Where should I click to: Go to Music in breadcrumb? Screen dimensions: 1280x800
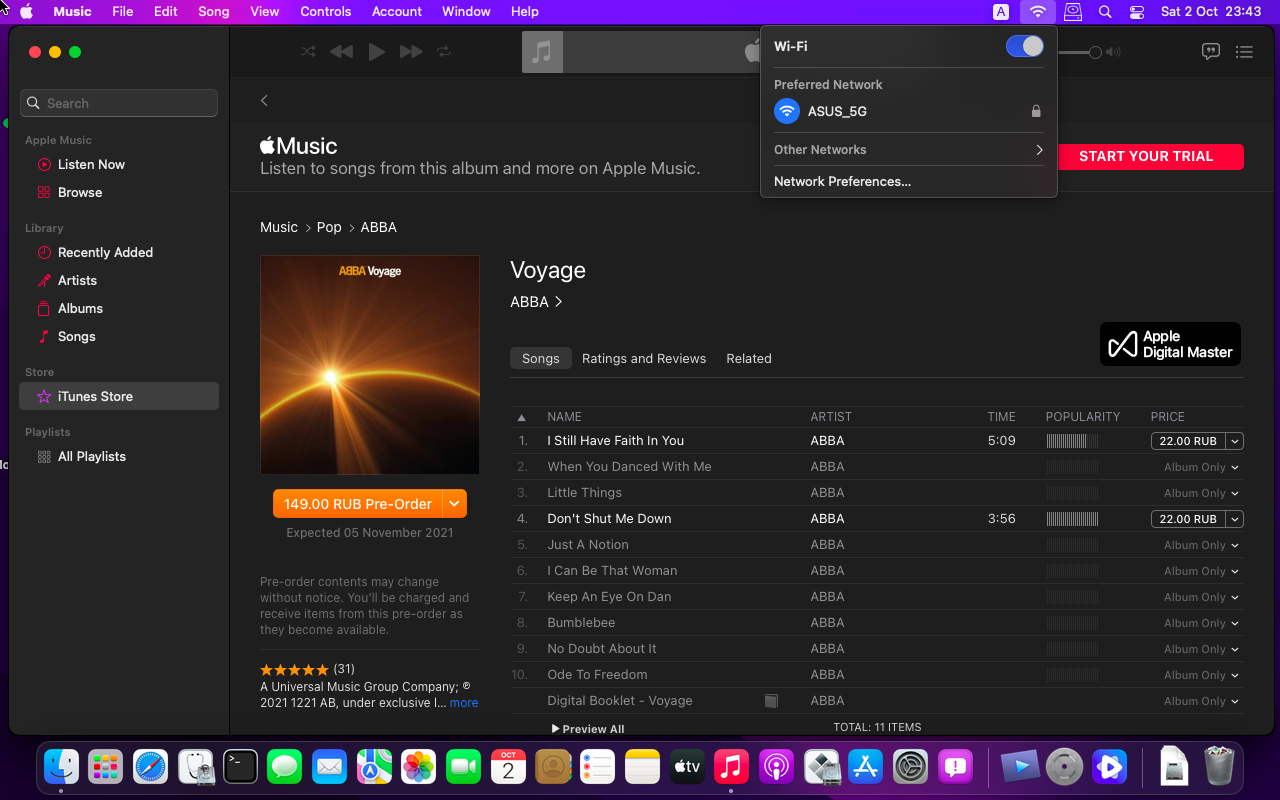279,227
